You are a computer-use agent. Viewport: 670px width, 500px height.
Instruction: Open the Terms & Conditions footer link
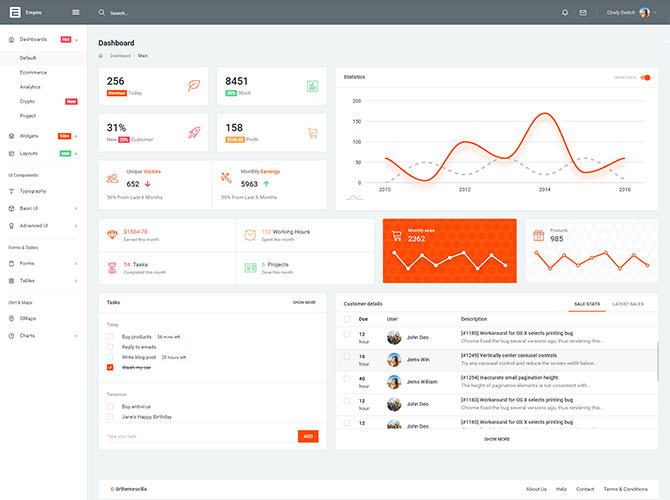tap(626, 489)
